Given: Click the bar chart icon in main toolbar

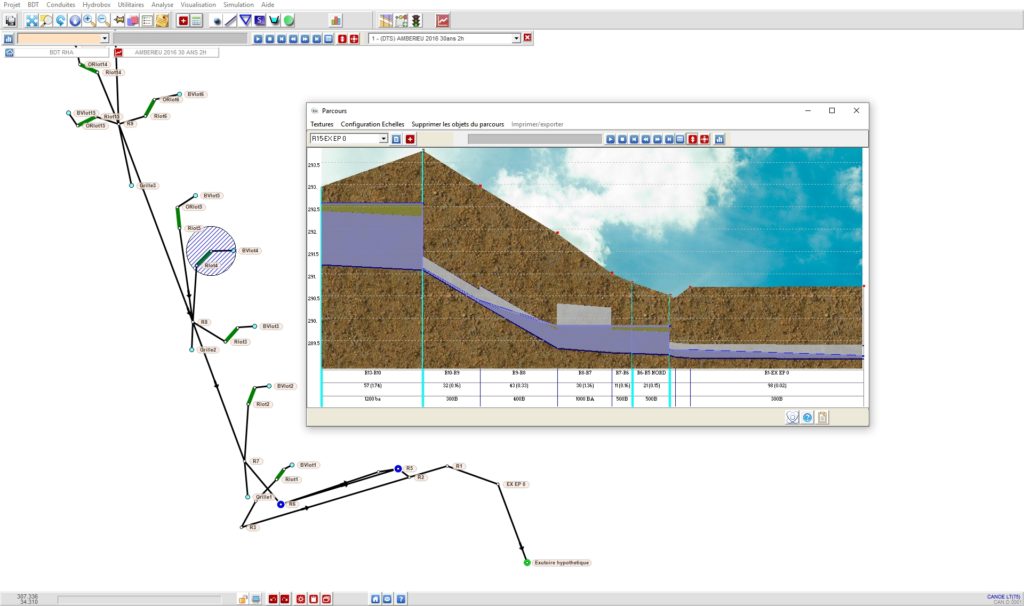Looking at the screenshot, I should pos(336,20).
